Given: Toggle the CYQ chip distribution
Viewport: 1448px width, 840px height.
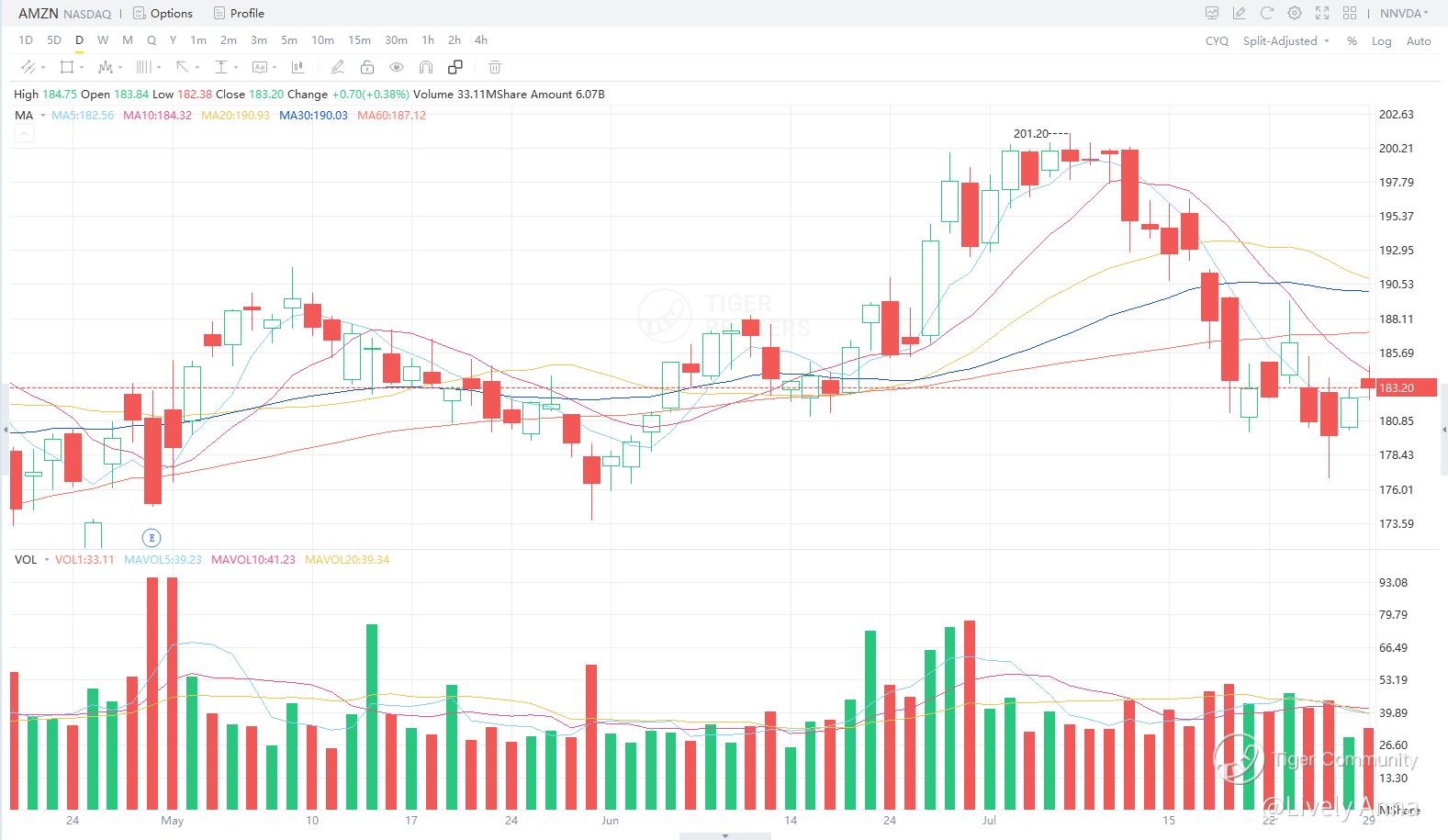Looking at the screenshot, I should [1217, 40].
